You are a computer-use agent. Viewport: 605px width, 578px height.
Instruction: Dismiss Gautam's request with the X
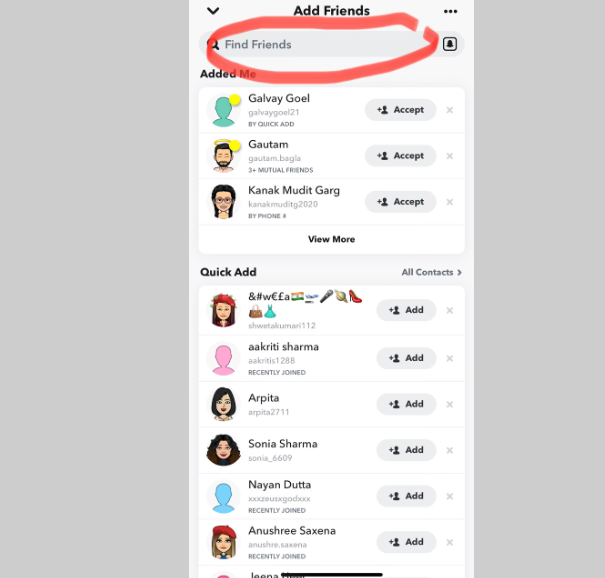(x=450, y=156)
